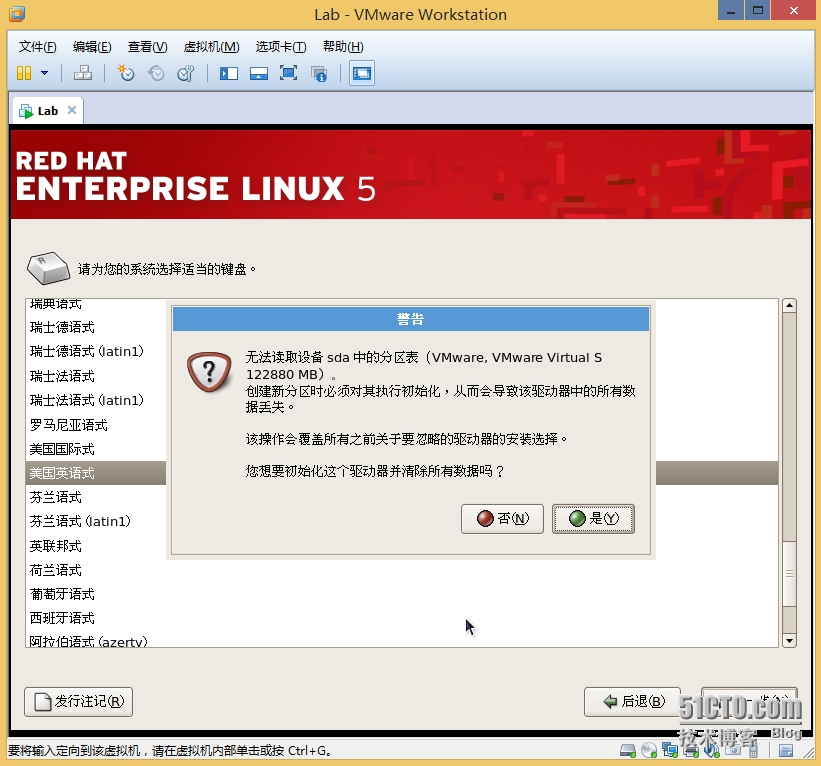Click the VMware Workstation title bar icon

[17, 14]
